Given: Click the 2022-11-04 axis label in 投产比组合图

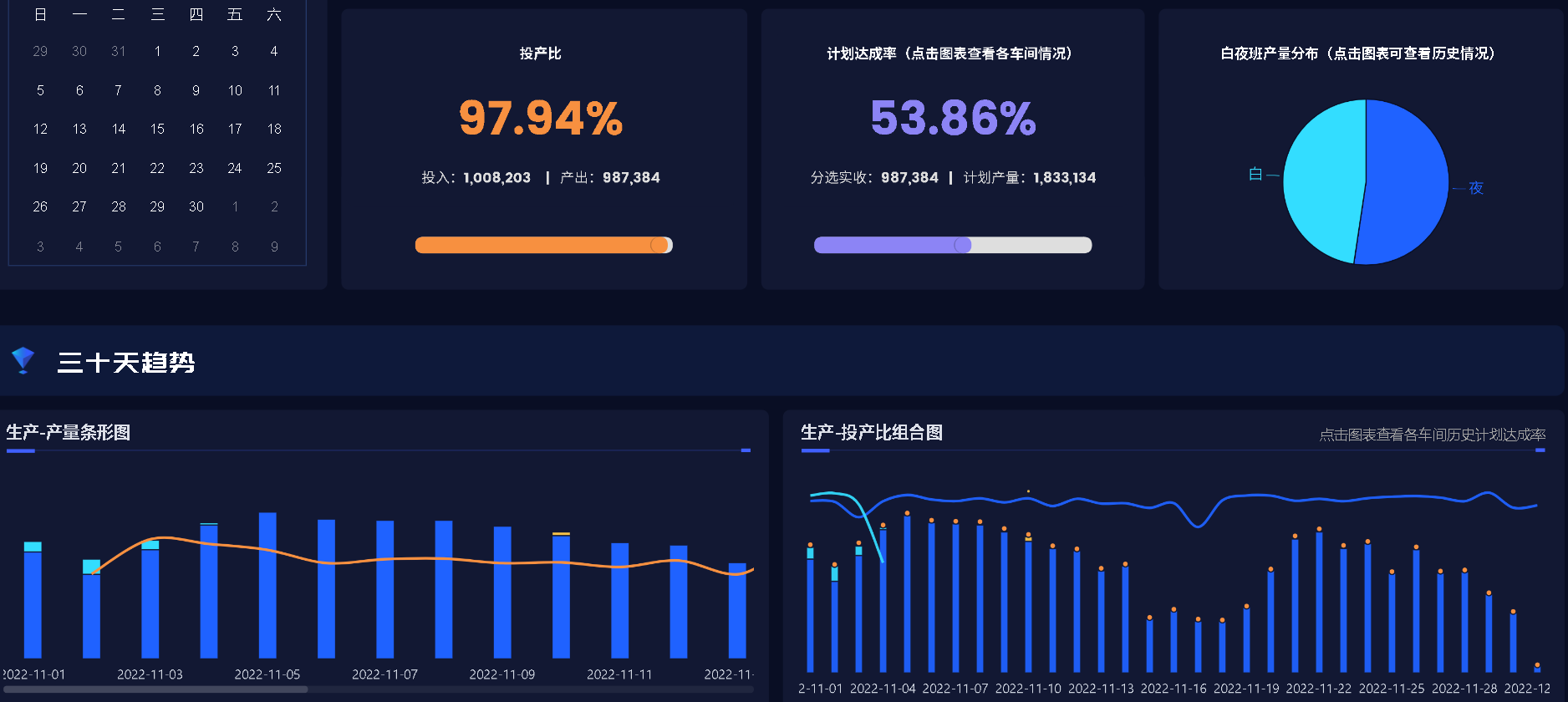Looking at the screenshot, I should 883,689.
